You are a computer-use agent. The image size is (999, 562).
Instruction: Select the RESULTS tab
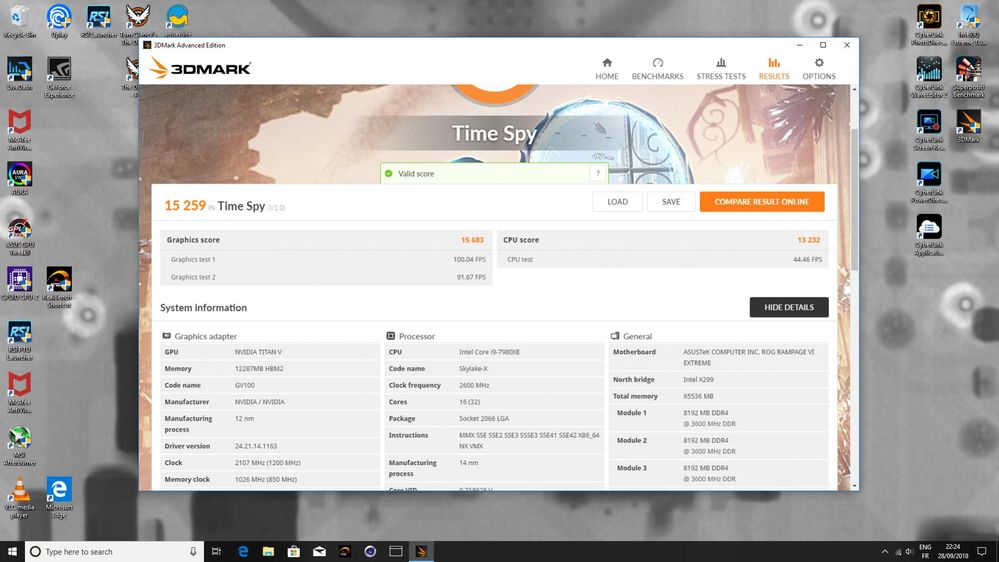point(773,69)
